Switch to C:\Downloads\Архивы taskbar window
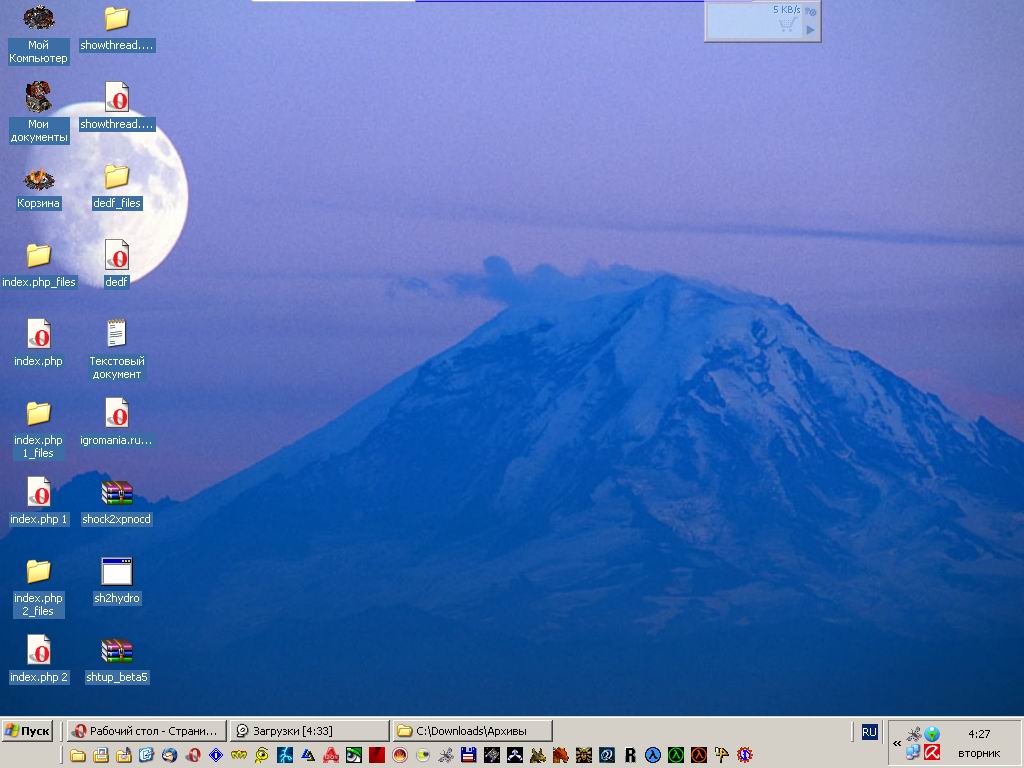1024x768 pixels. pos(473,731)
